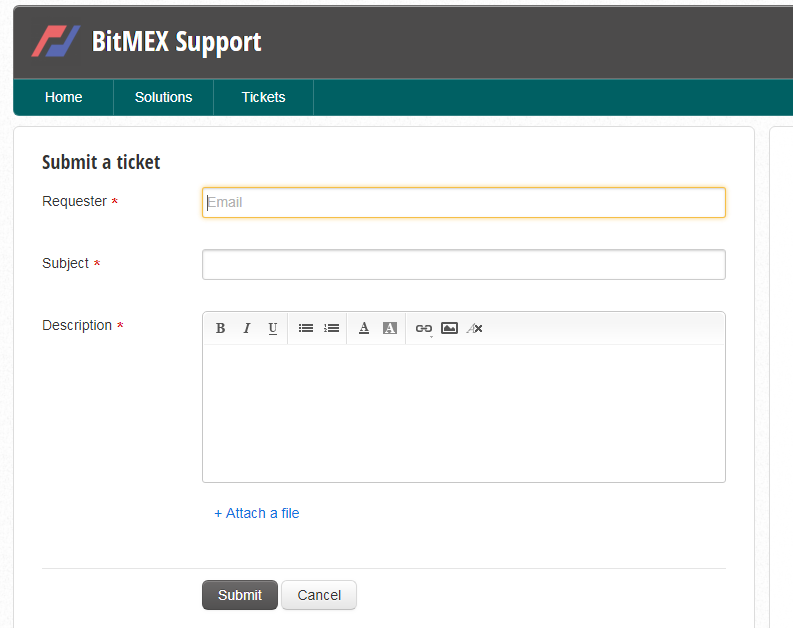The height and width of the screenshot is (628, 793).
Task: Toggle underline formatting in description editor
Action: coord(273,329)
